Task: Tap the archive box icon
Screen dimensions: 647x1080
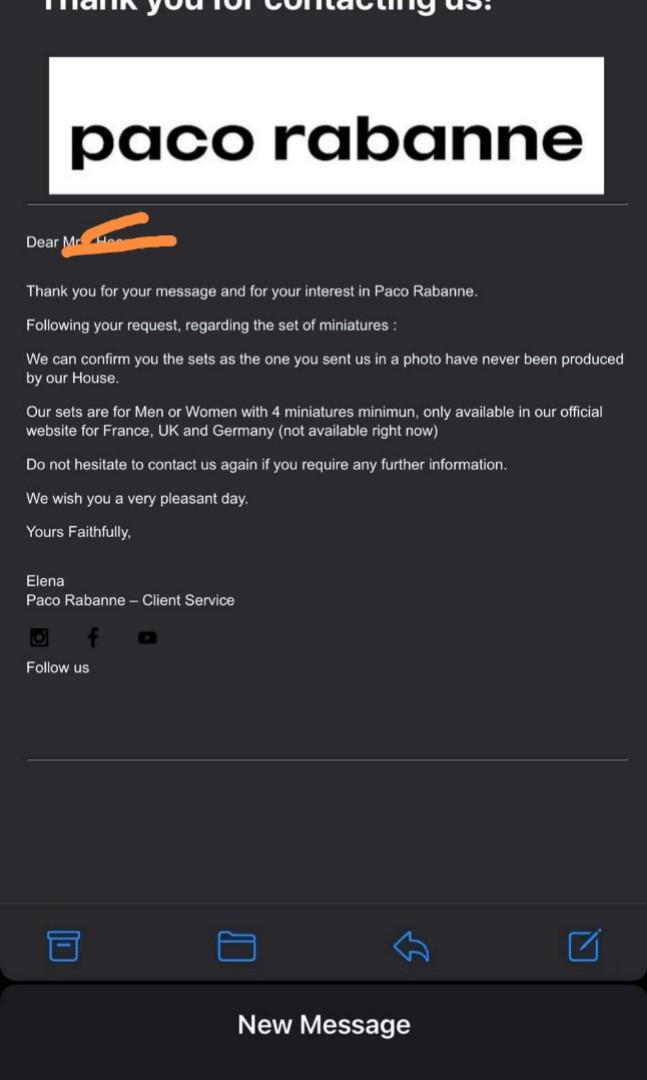Action: click(64, 945)
